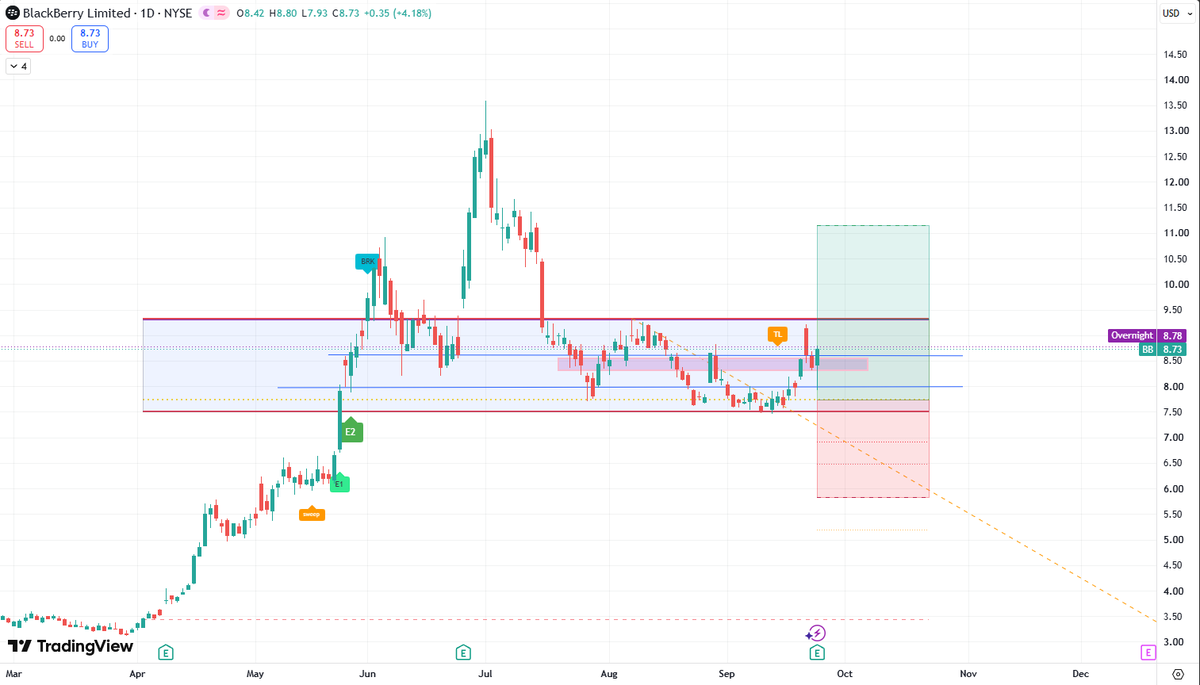Click the 1D interval text in the title
Viewport: 1200px width, 685px height.
click(148, 13)
